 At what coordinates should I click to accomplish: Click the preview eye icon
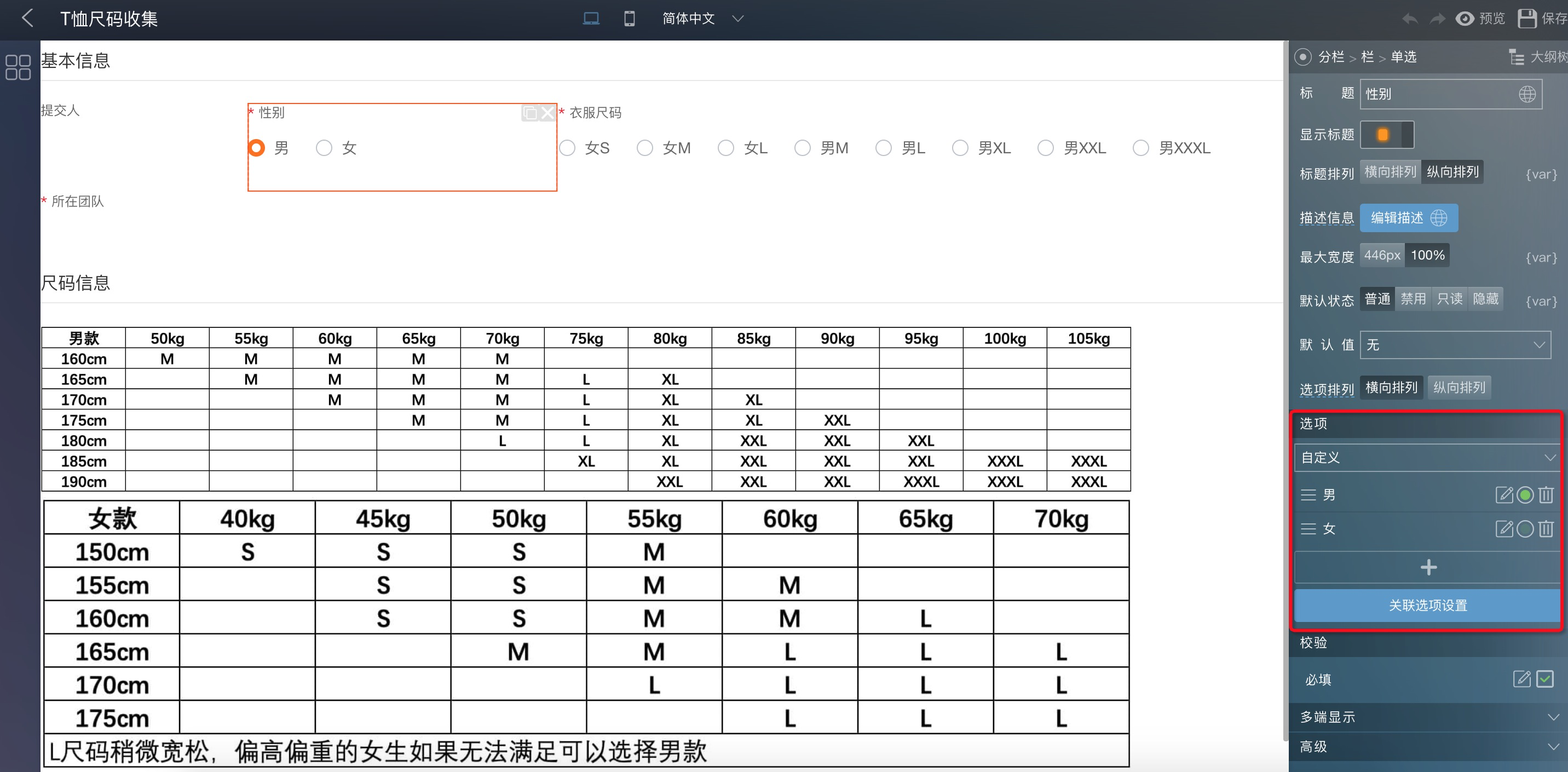pos(1465,18)
